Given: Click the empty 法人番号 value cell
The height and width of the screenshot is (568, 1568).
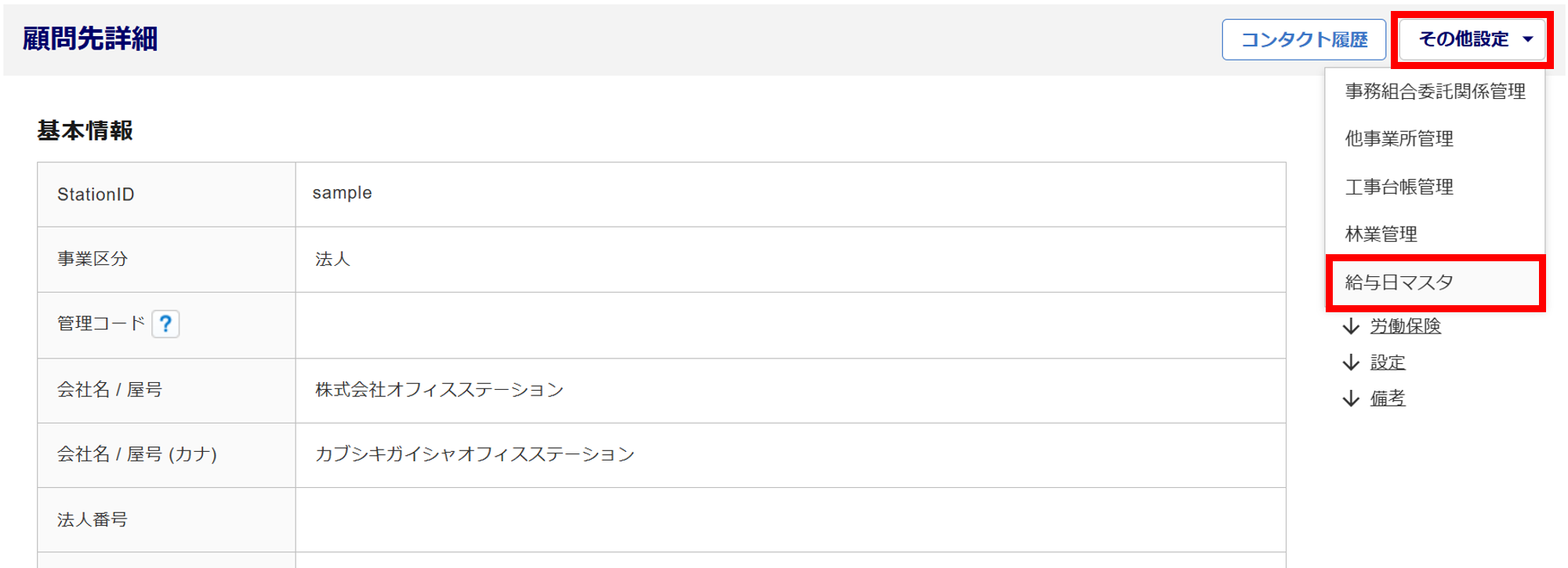Looking at the screenshot, I should coord(790,519).
